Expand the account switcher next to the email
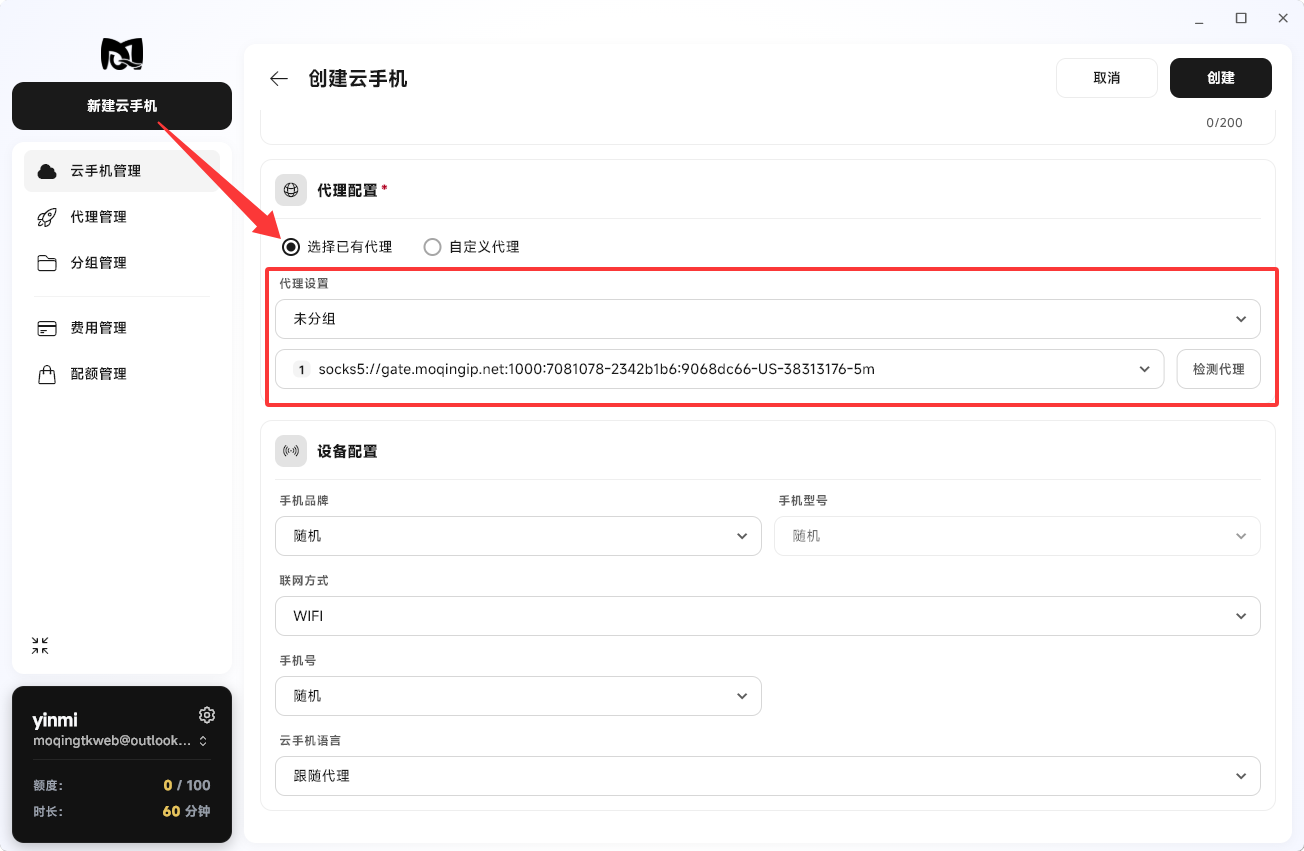This screenshot has height=851, width=1304. click(x=203, y=741)
